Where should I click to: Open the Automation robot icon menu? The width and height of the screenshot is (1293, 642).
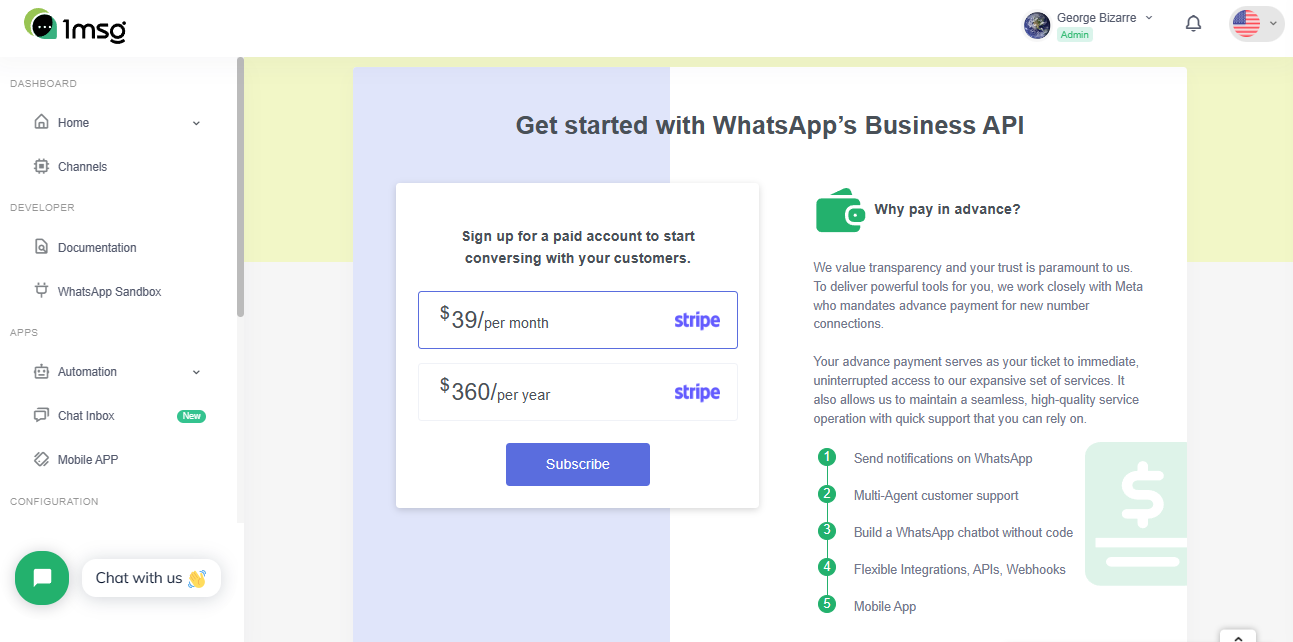point(41,371)
